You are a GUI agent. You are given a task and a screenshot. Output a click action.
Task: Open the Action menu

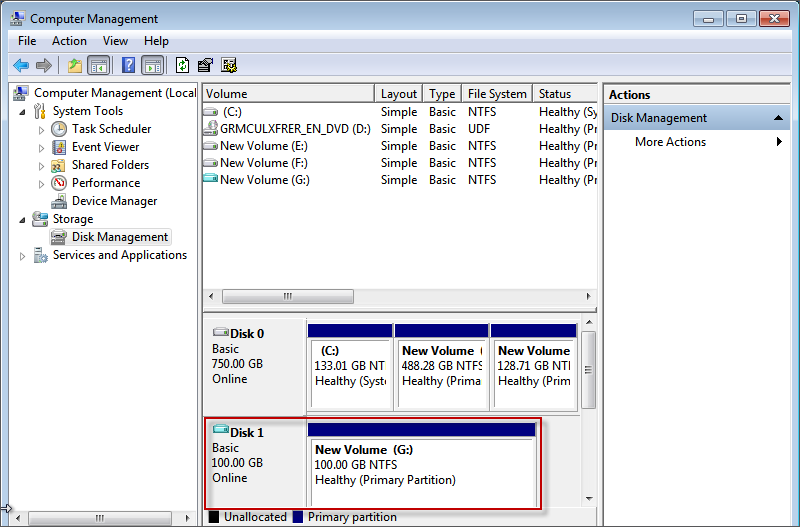click(x=69, y=41)
